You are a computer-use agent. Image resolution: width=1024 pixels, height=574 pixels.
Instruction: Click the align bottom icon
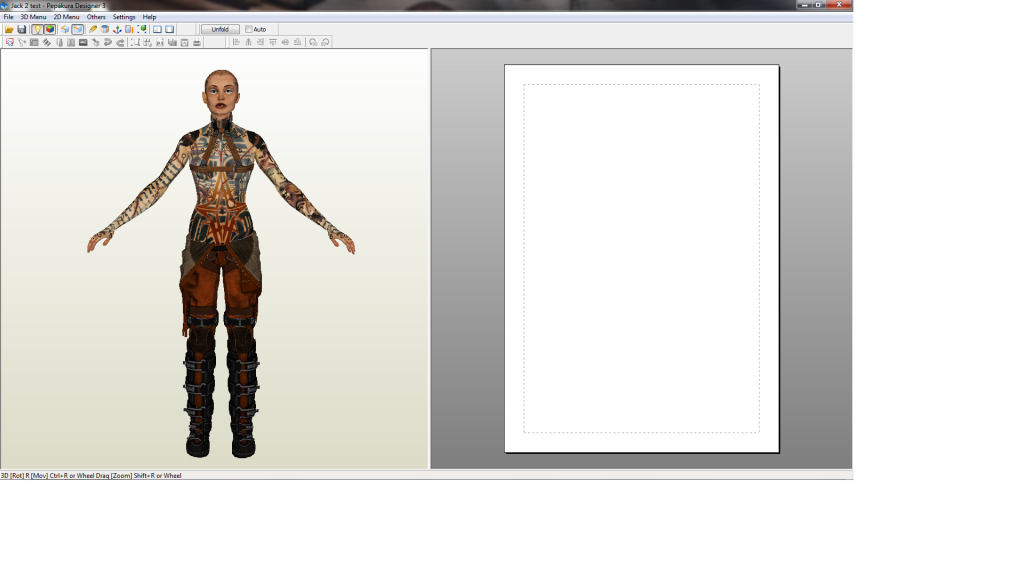tap(297, 42)
